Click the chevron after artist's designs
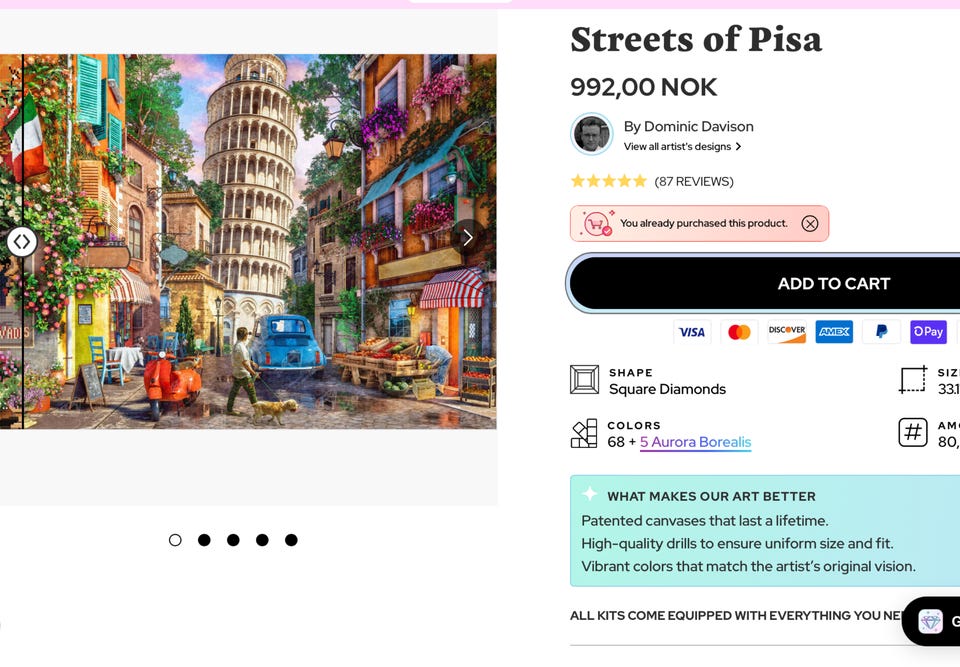Viewport: 960px width, 667px height. click(x=738, y=146)
